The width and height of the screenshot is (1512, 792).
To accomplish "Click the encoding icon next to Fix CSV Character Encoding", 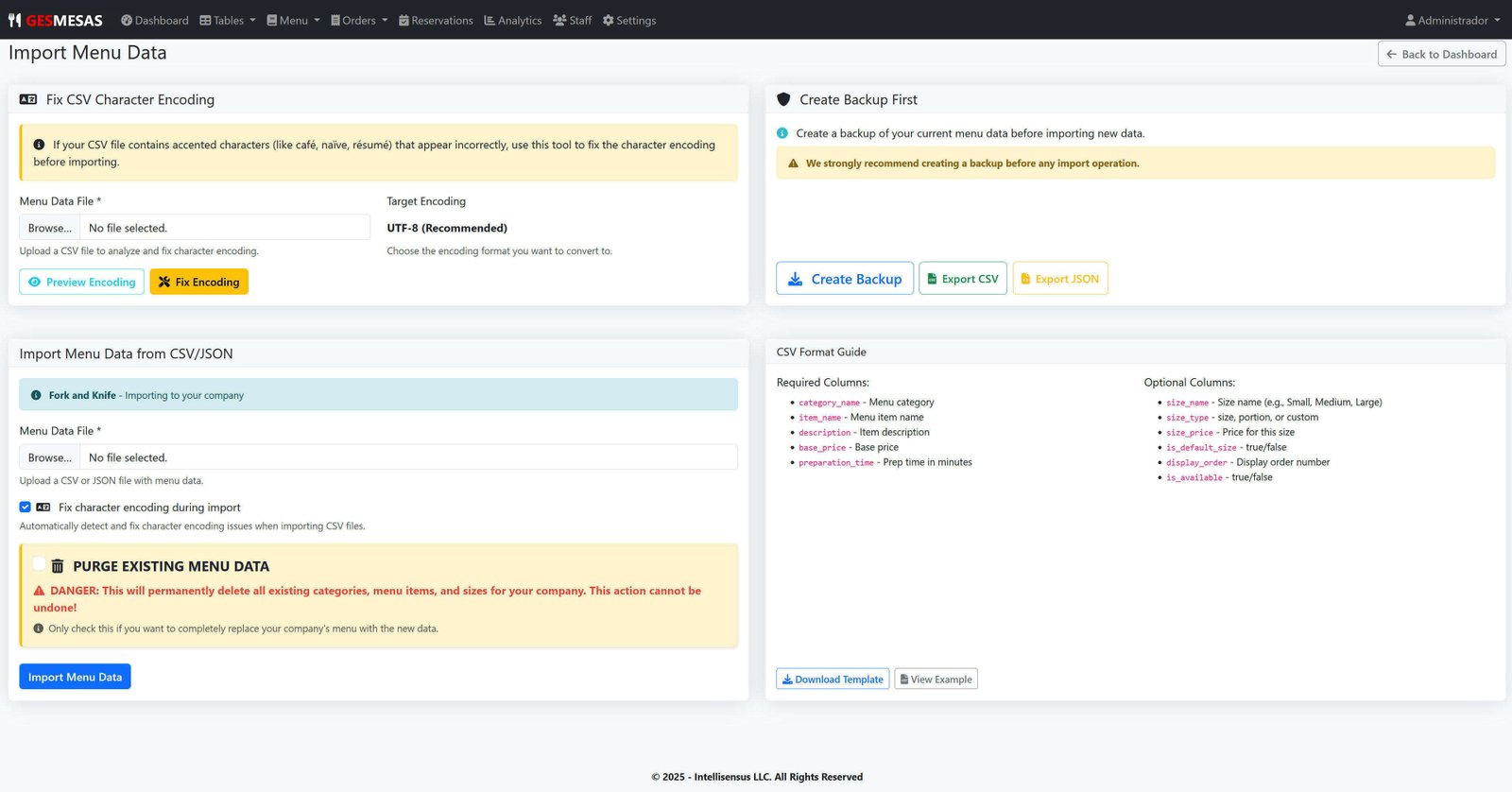I will point(28,99).
